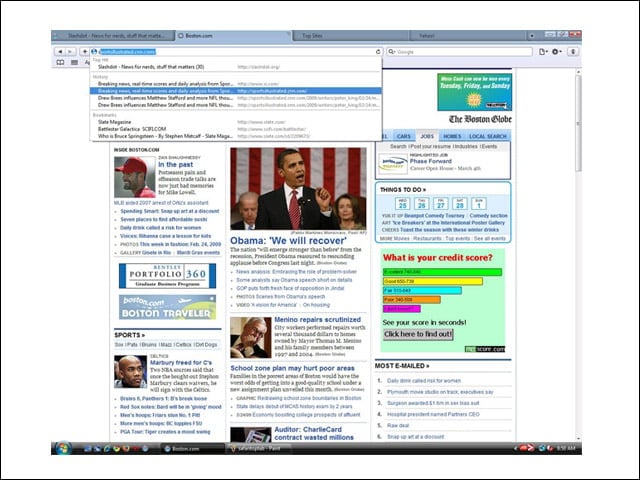Open 'Daily drink called risk for women' most e-mailed link
This screenshot has width=640, height=480.
tap(424, 380)
